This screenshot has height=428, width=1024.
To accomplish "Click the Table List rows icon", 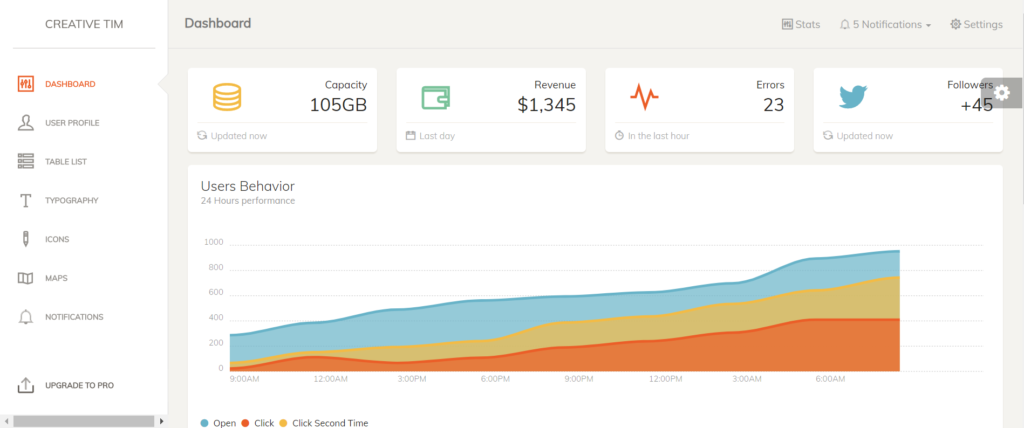I will 25,161.
